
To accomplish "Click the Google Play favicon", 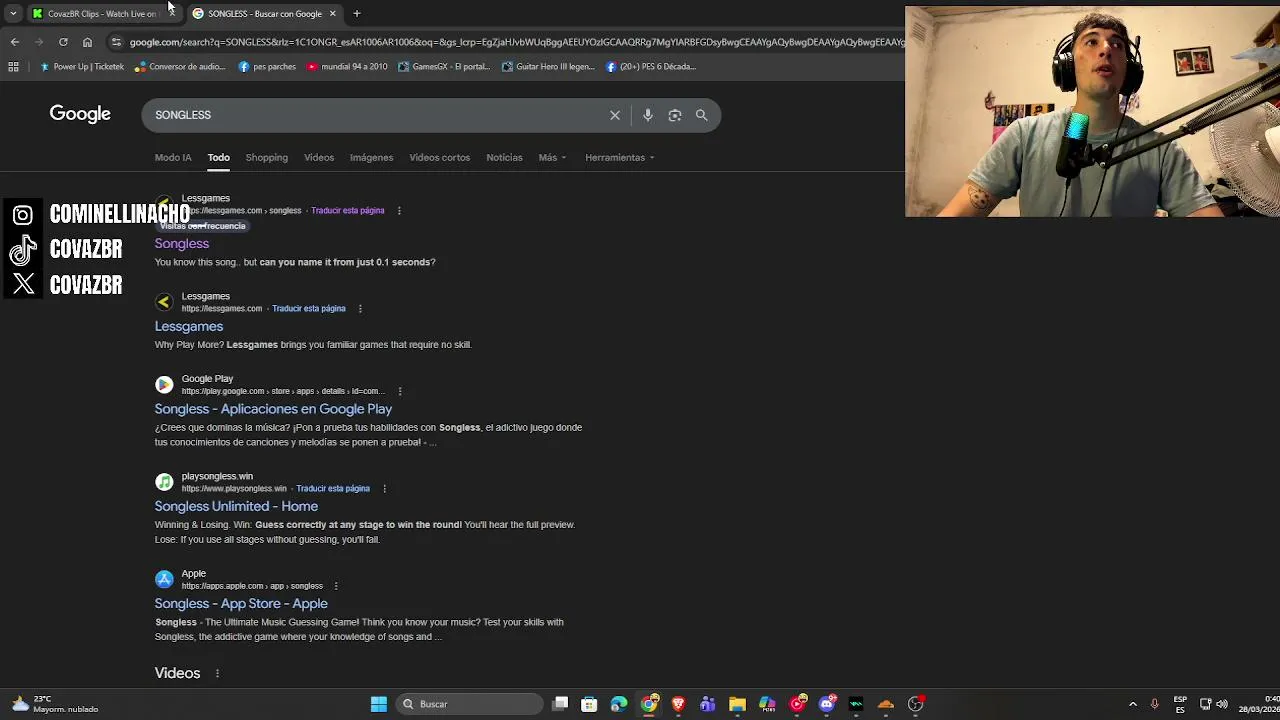I will click(x=164, y=384).
